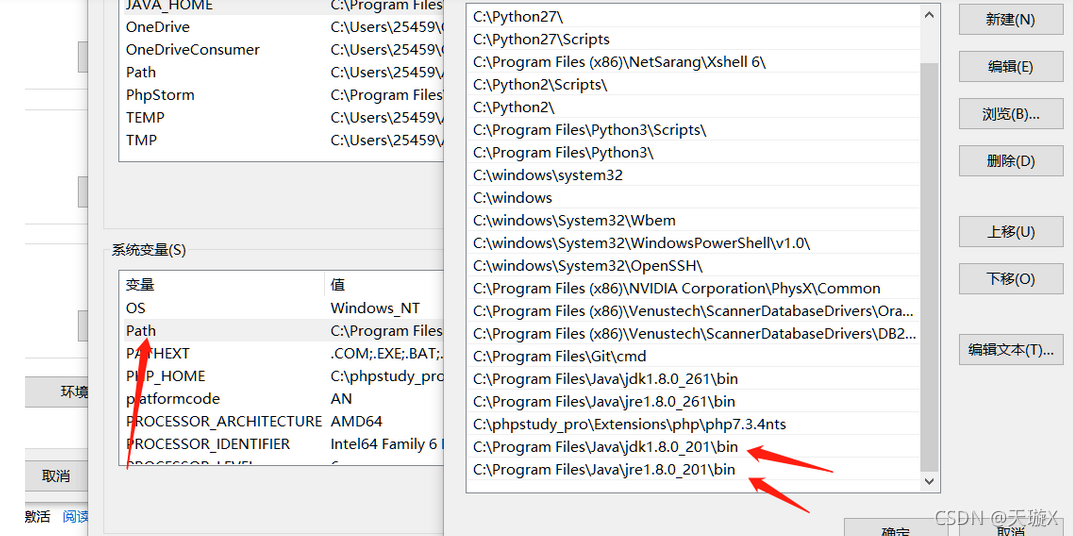Select the php7.3.4nts path entry

tap(630, 424)
